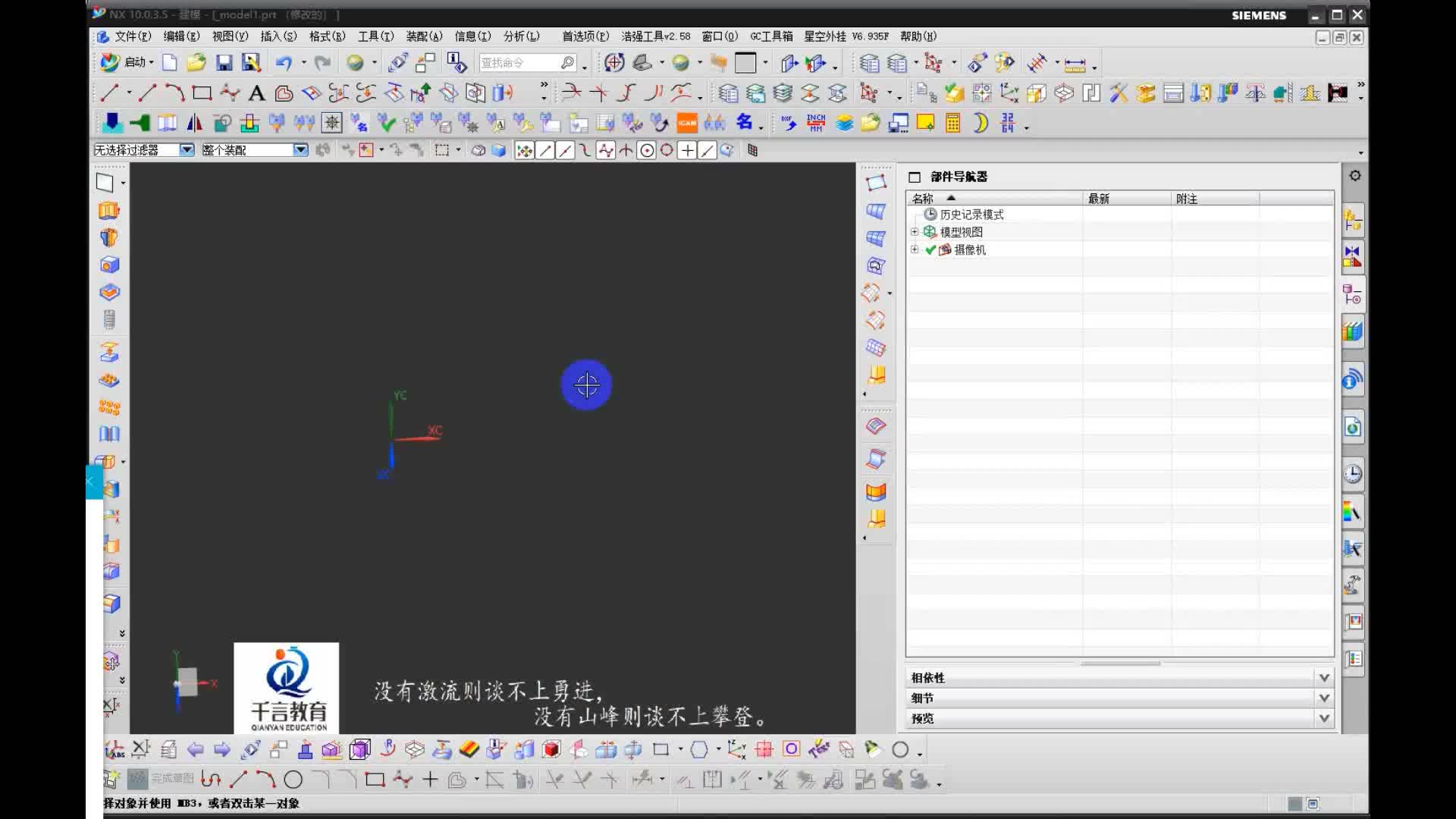Toggle the point-on-curve snap button

708,150
